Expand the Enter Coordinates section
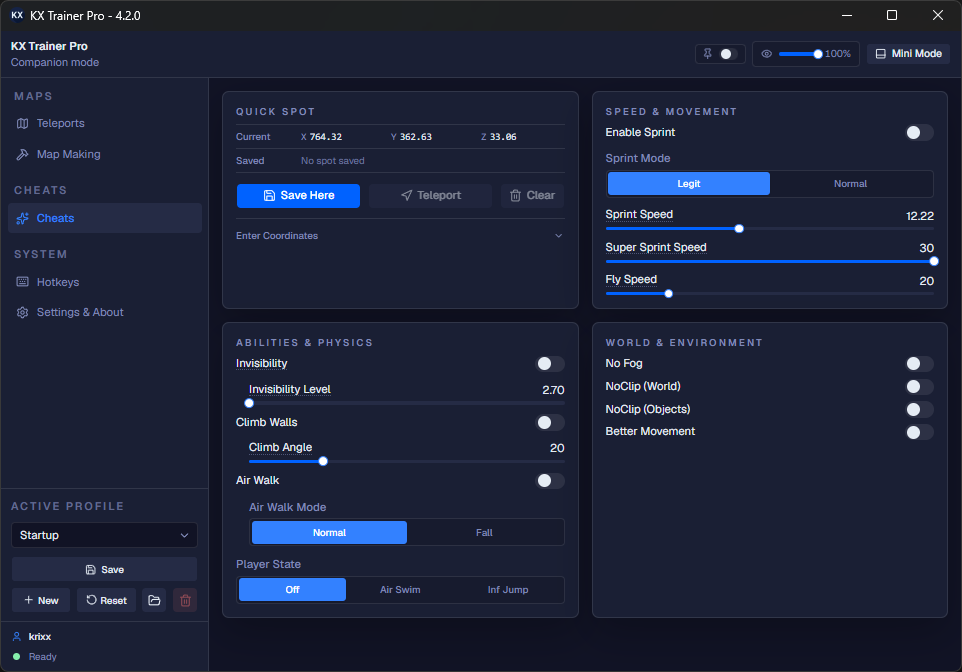The height and width of the screenshot is (672, 962). coord(400,236)
